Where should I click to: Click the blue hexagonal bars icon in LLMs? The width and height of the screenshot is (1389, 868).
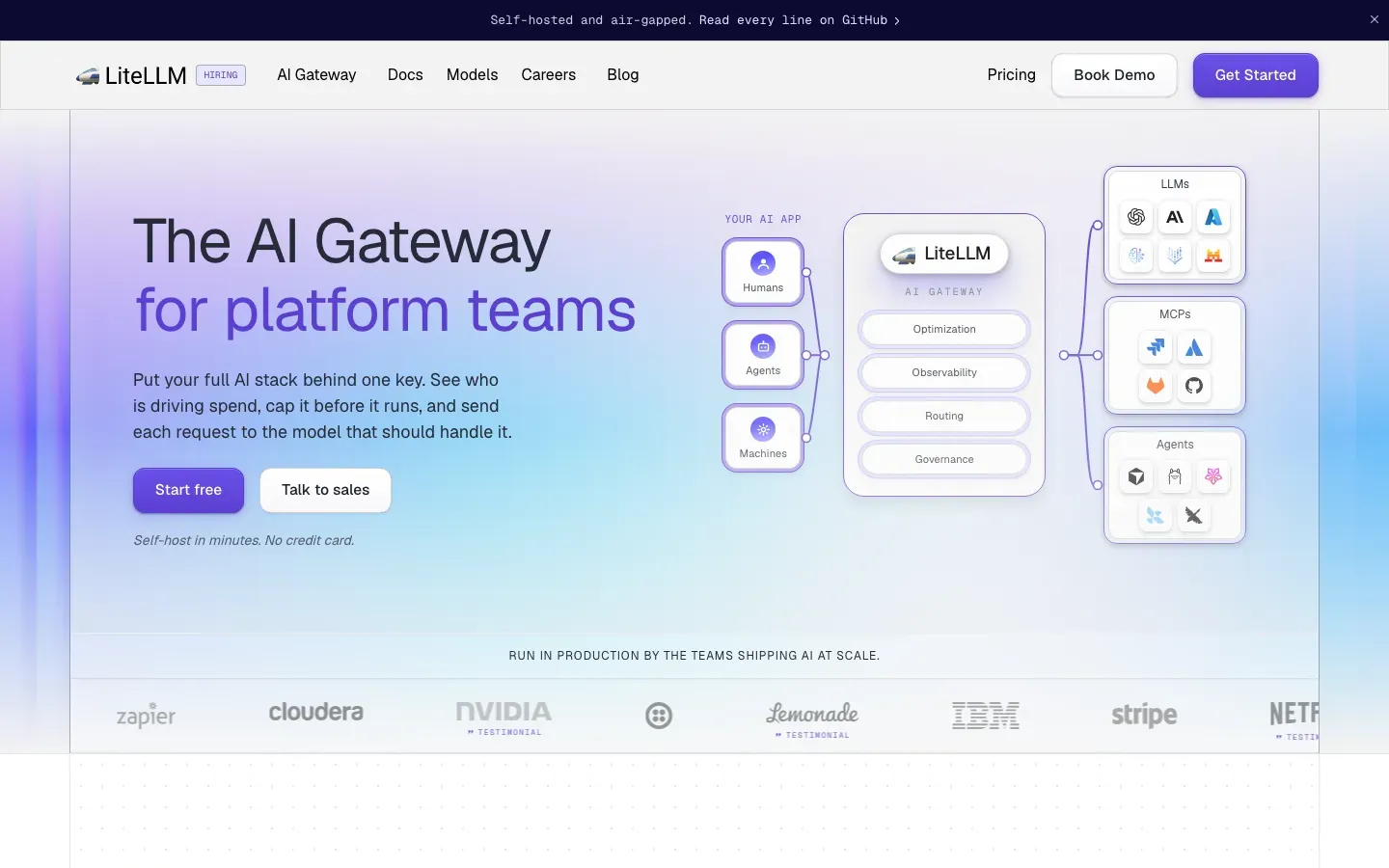point(1175,256)
